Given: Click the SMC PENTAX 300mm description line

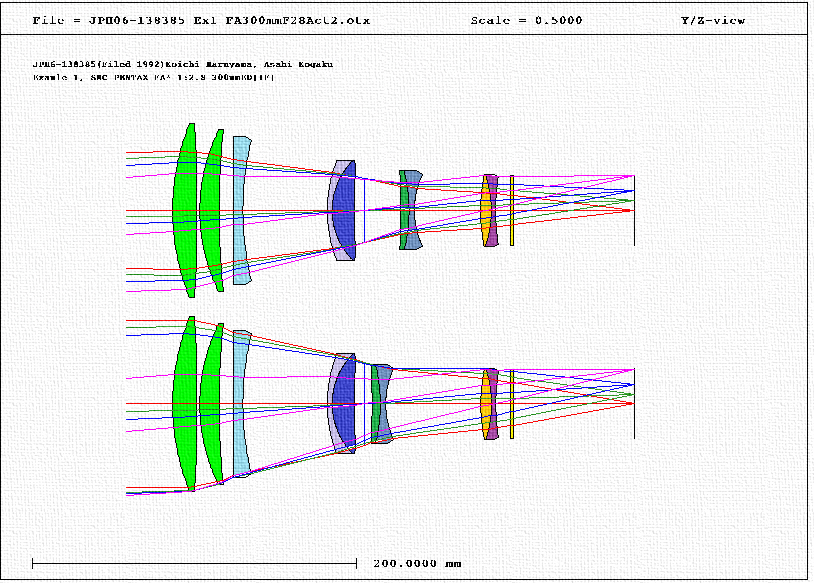Looking at the screenshot, I should [154, 77].
